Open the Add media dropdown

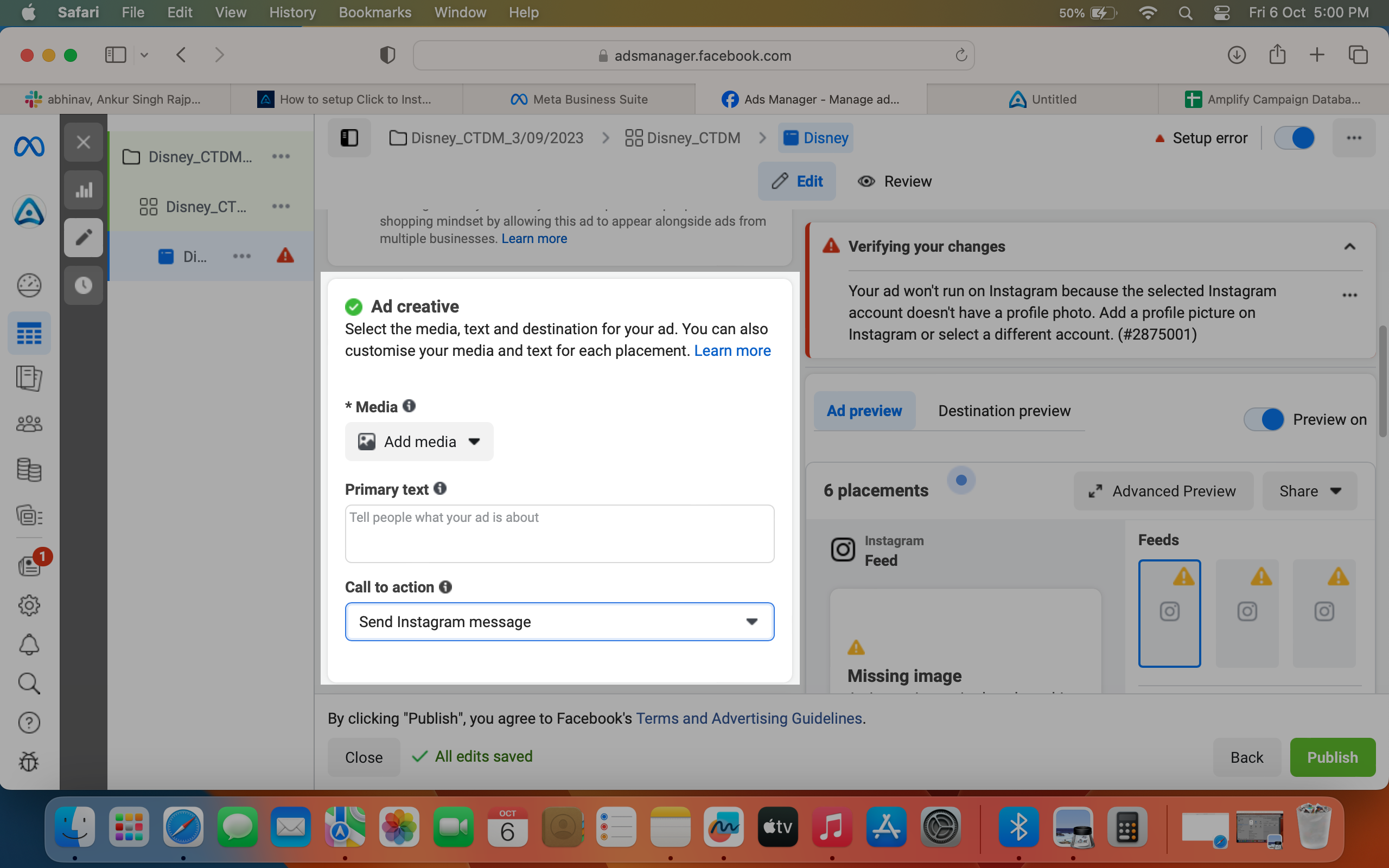pos(419,442)
